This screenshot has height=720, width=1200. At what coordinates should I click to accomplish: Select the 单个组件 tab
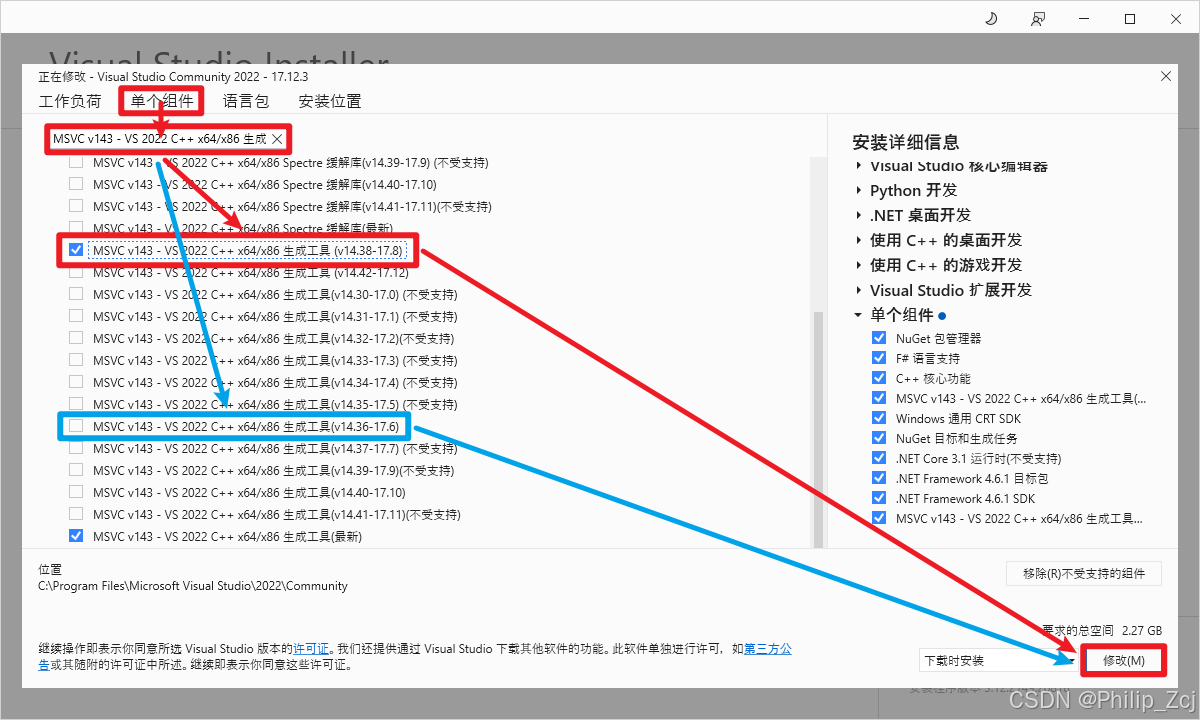pyautogui.click(x=162, y=101)
